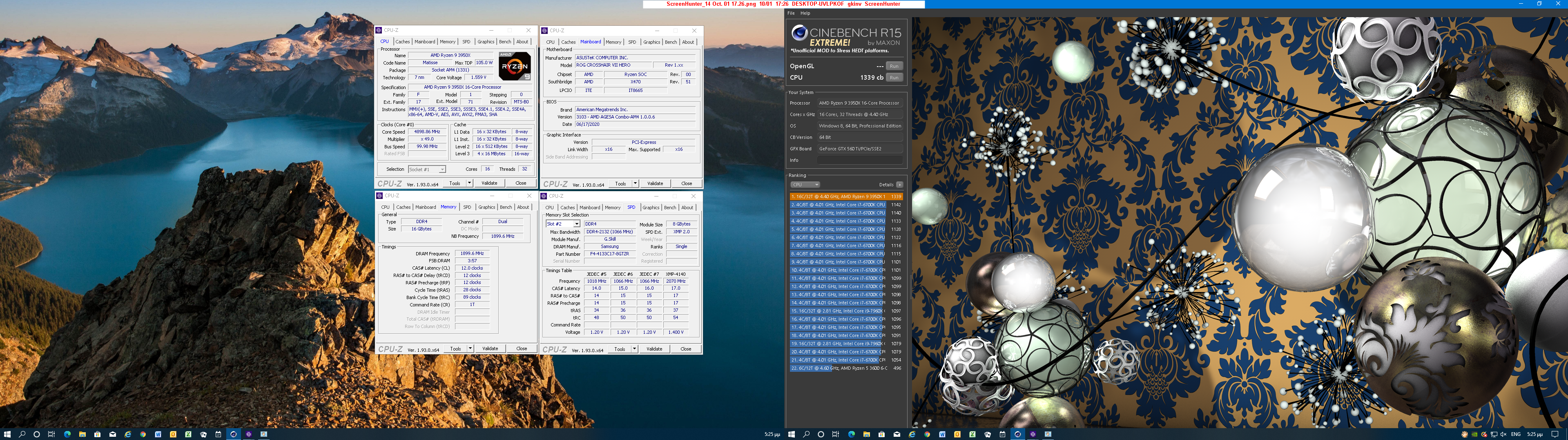Click part number F4-4133C17-8GTZR
Image resolution: width=1568 pixels, height=440 pixels.
point(610,254)
